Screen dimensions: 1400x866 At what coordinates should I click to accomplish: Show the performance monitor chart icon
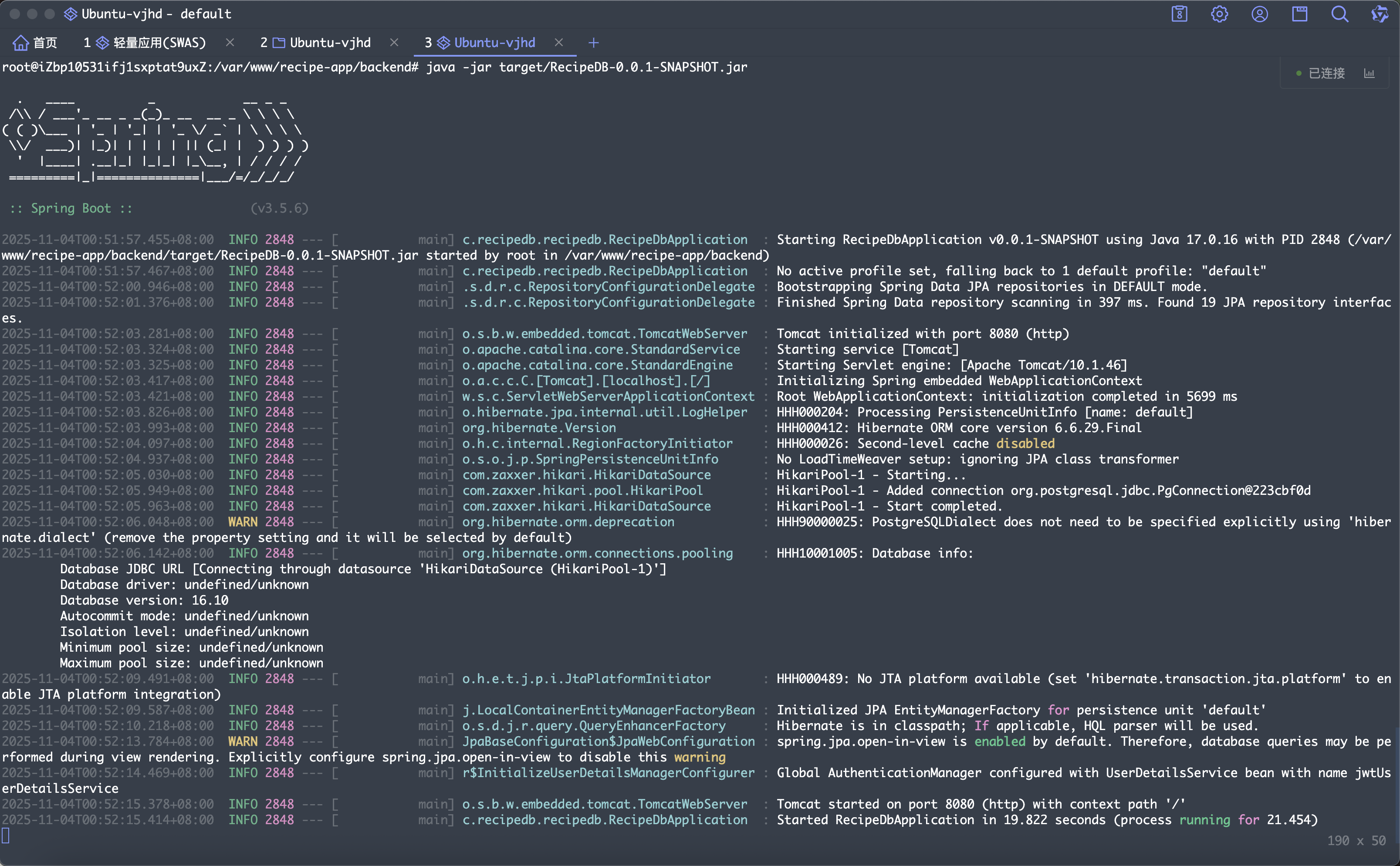1369,73
